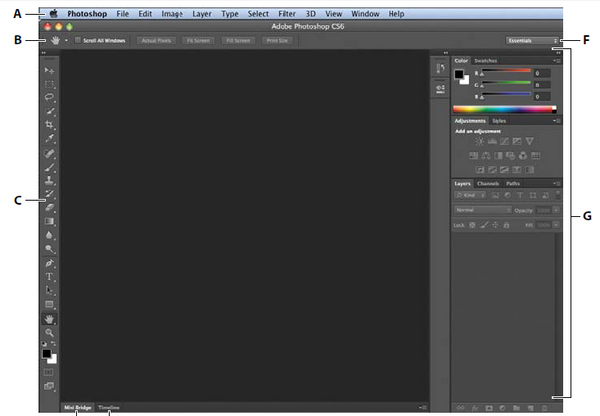Open the Filter menu
This screenshot has height=416, width=600.
[x=287, y=14]
